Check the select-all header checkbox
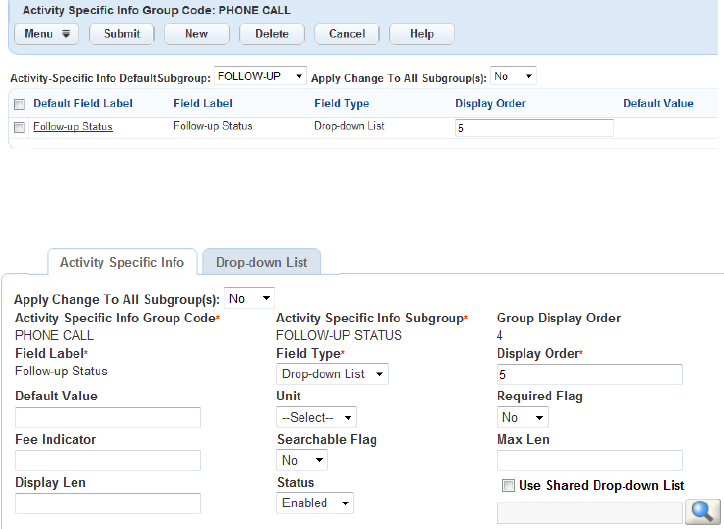 [x=19, y=104]
